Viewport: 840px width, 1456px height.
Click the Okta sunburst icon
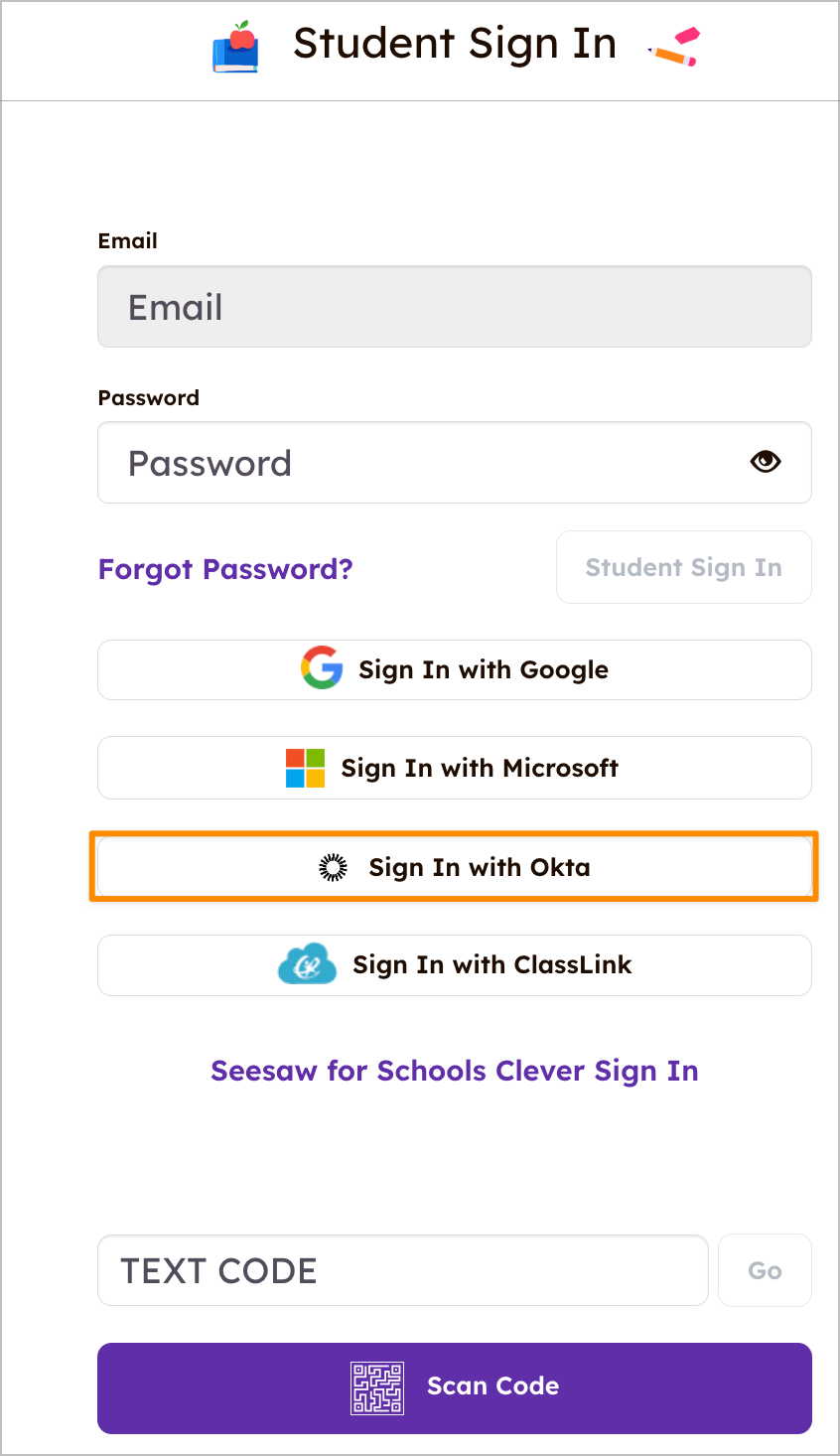click(x=333, y=867)
